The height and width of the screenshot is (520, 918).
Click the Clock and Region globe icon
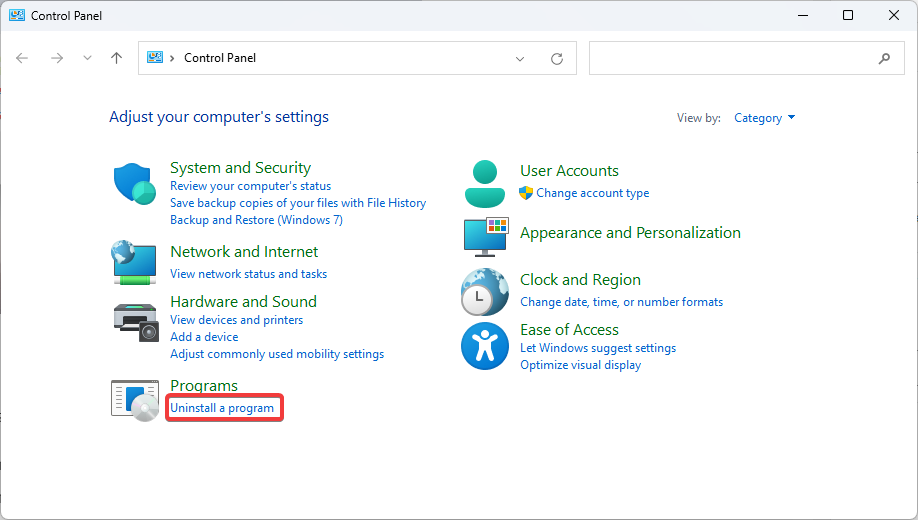[485, 292]
